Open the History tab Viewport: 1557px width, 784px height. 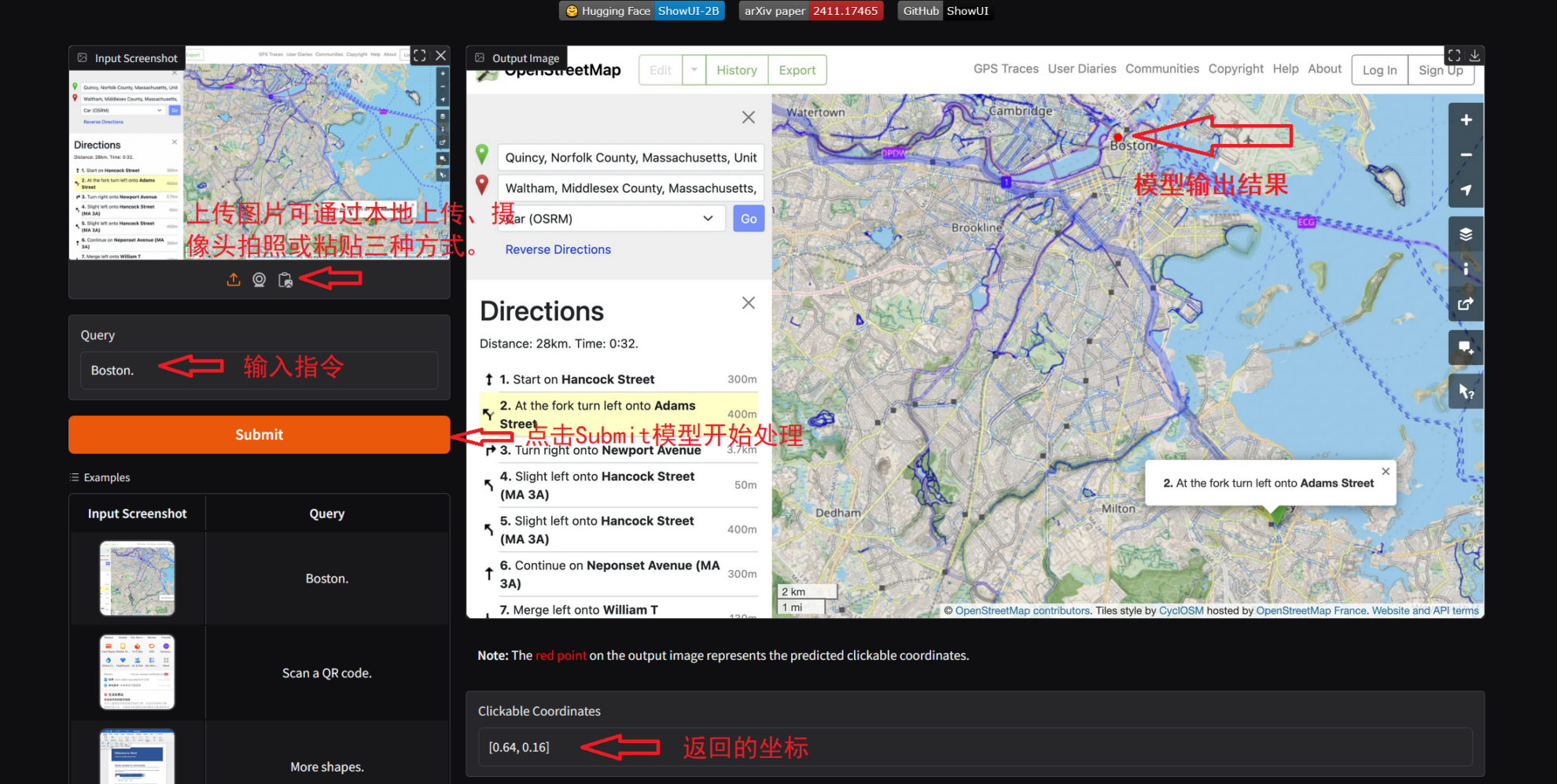click(736, 70)
